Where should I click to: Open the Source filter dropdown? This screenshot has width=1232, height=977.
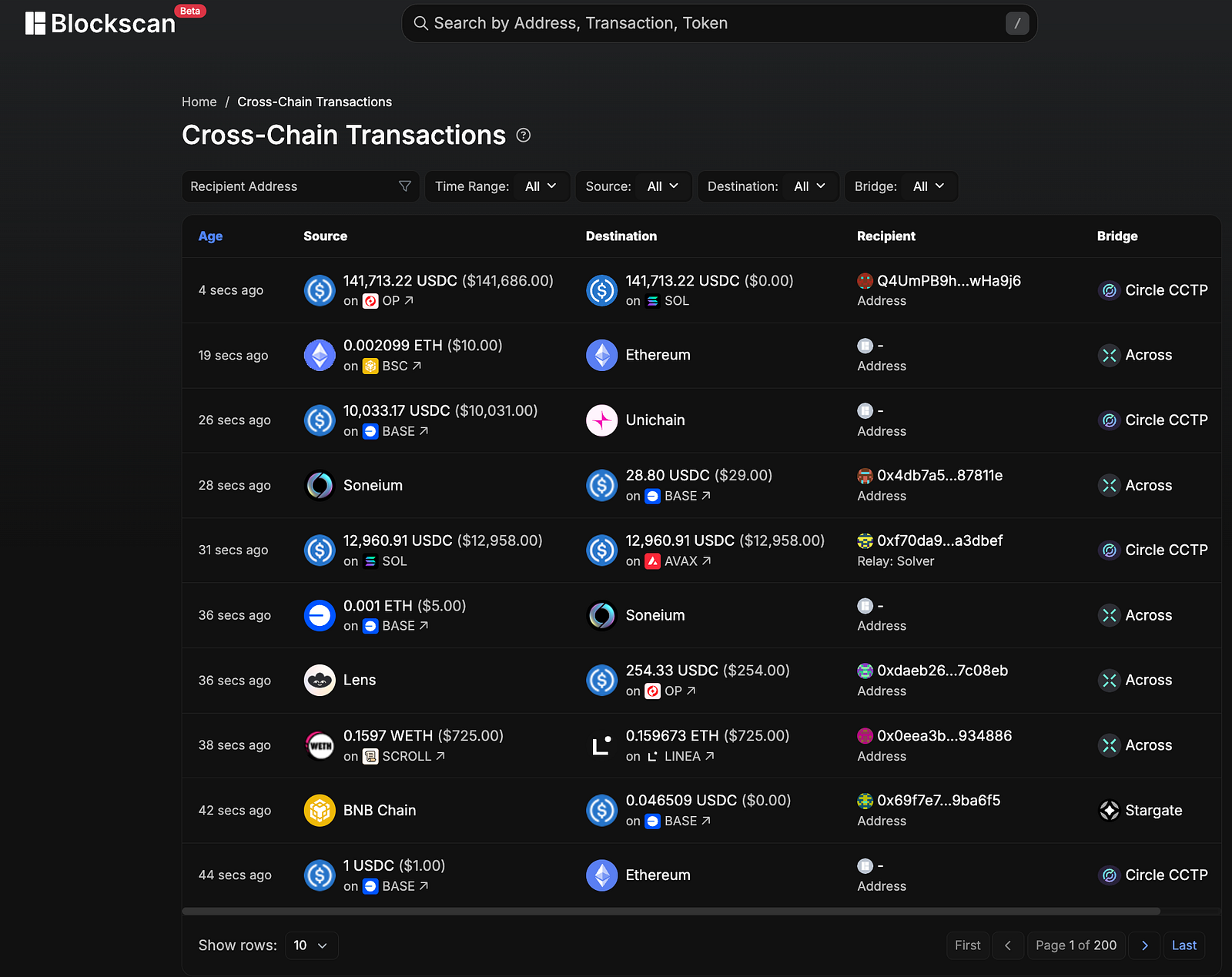click(633, 186)
